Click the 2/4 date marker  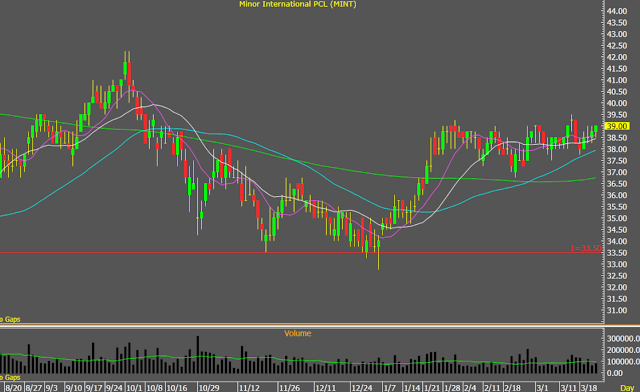tap(470, 388)
